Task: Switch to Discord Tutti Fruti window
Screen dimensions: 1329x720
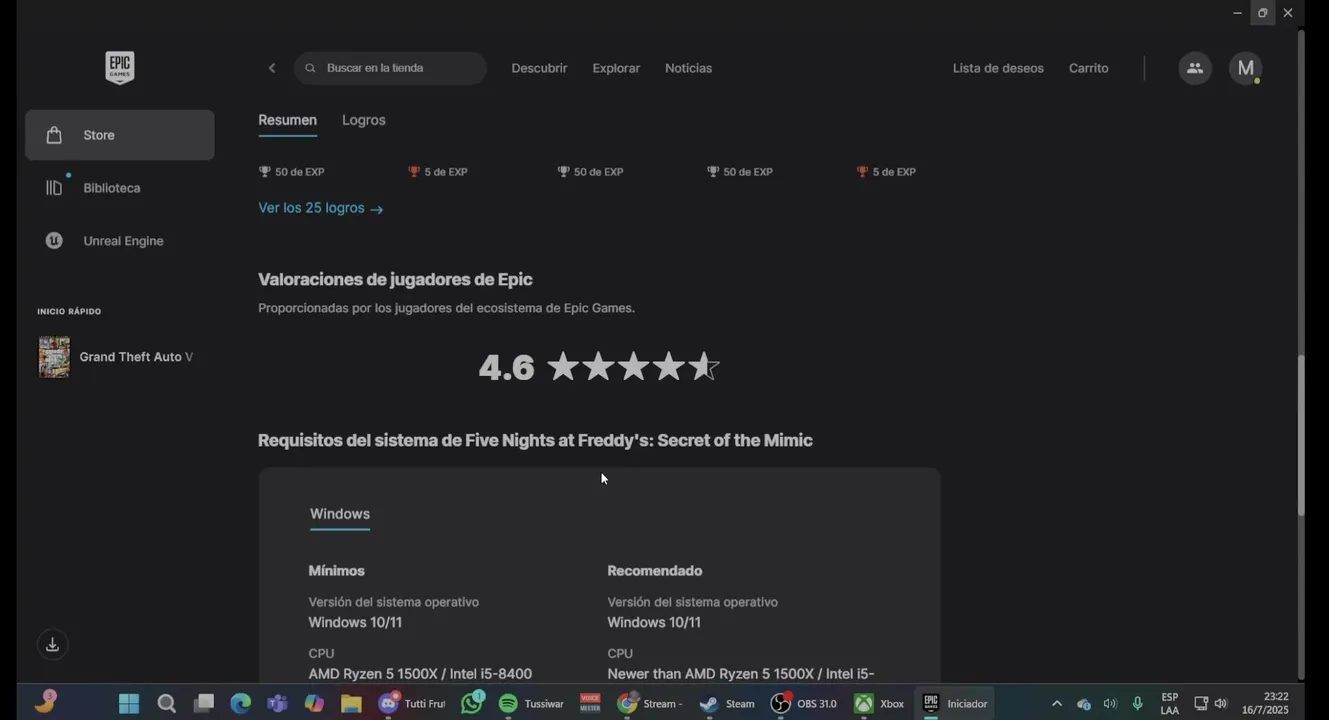Action: pyautogui.click(x=412, y=704)
